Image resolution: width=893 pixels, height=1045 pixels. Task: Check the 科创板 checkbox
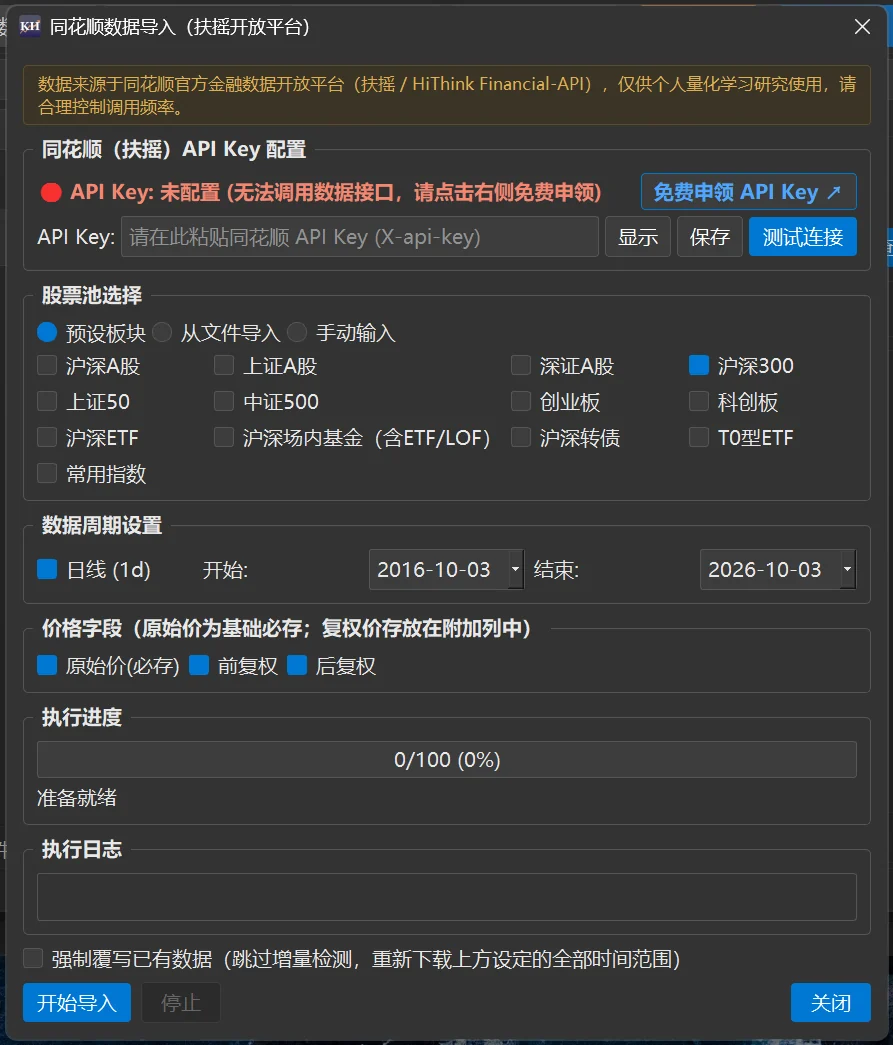coord(698,401)
